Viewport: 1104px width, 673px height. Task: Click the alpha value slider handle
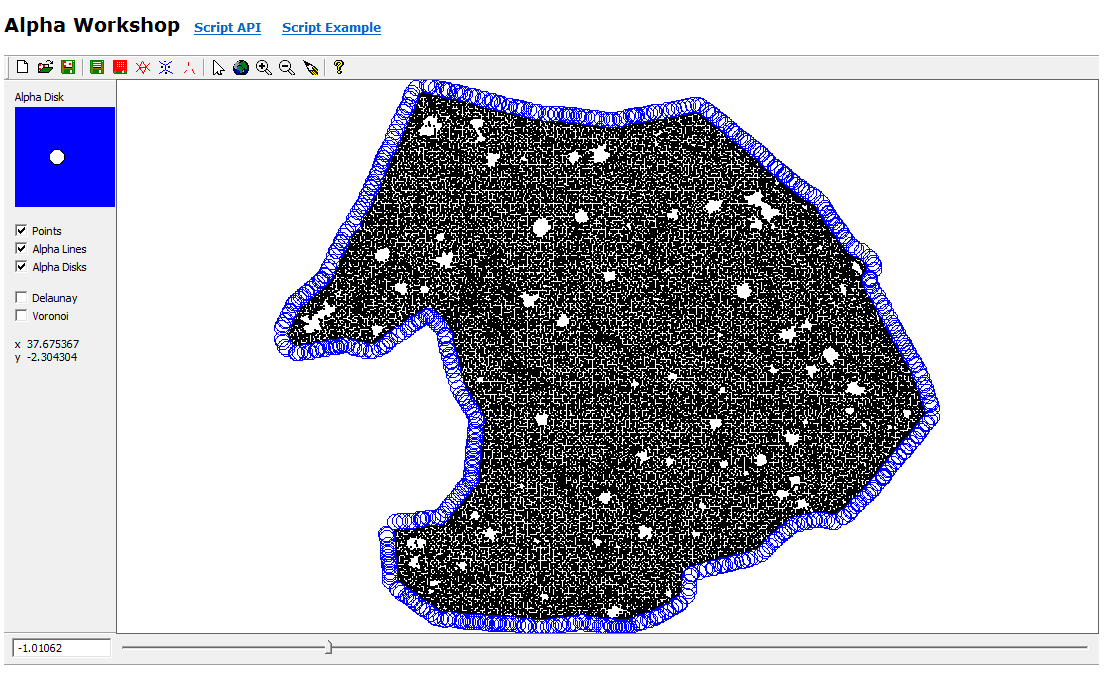330,647
